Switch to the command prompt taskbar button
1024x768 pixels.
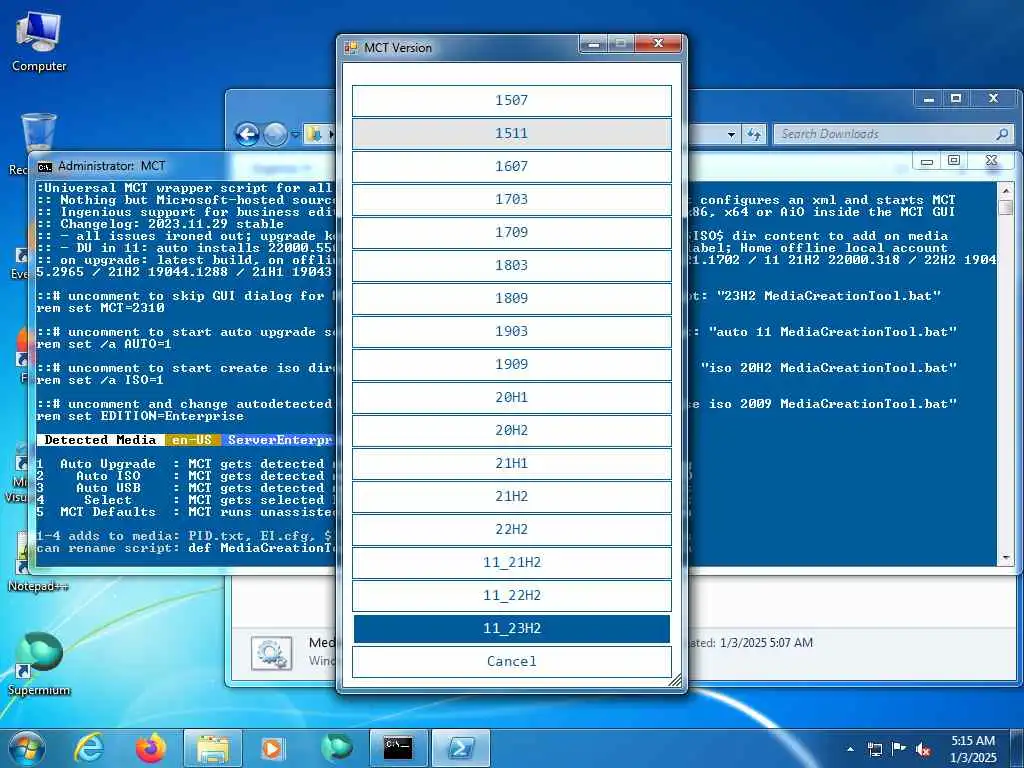(x=398, y=748)
